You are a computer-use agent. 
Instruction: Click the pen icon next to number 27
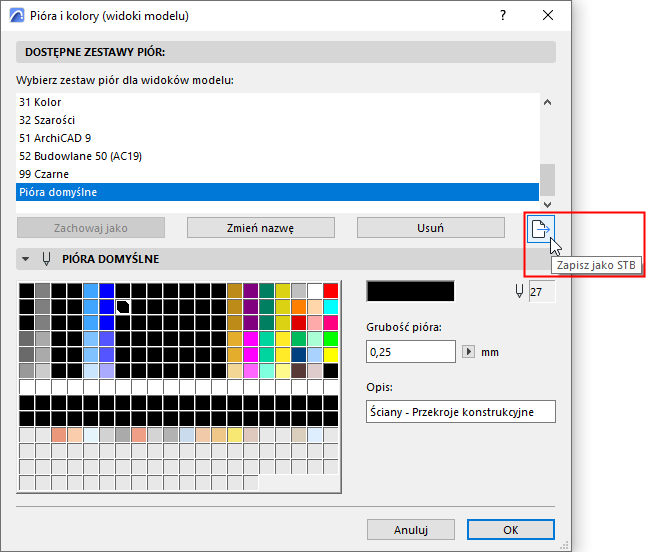[x=520, y=292]
